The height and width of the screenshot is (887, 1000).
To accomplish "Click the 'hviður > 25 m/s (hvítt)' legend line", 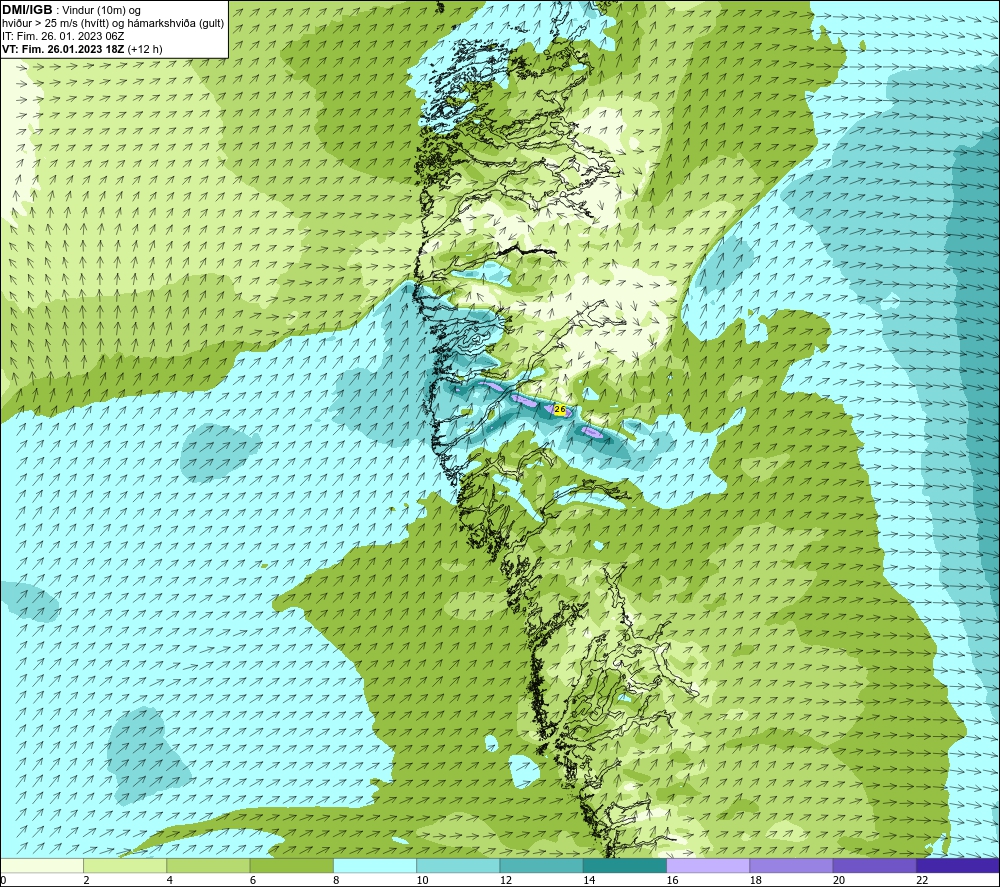I will 113,23.
